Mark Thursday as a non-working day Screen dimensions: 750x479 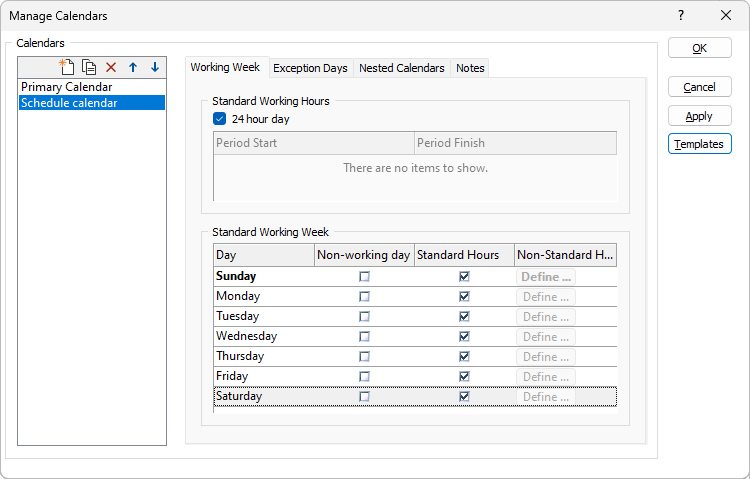[364, 356]
